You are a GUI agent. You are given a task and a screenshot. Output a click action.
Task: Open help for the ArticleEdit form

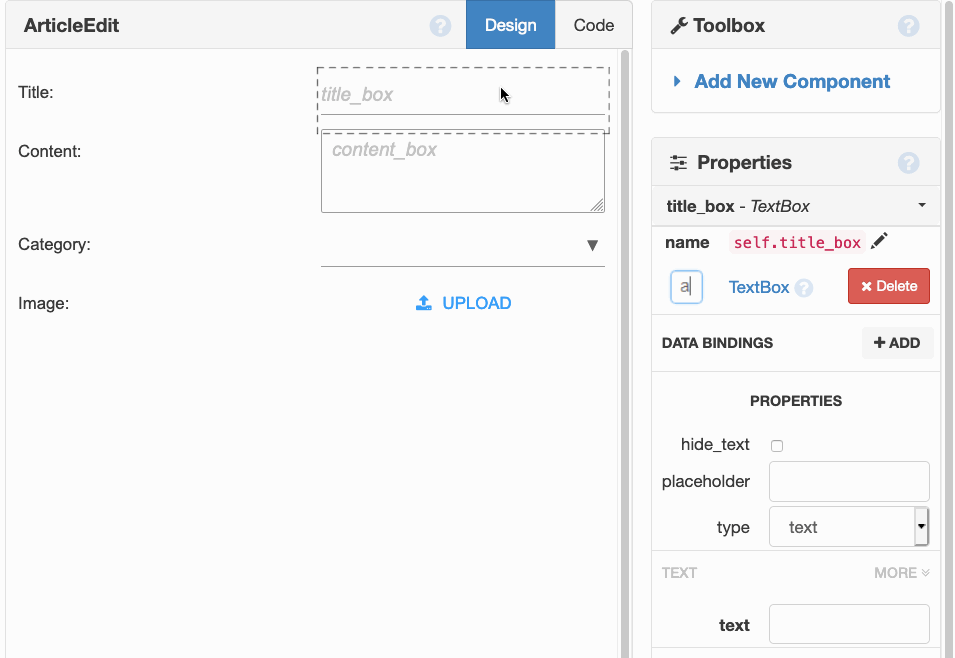(440, 26)
